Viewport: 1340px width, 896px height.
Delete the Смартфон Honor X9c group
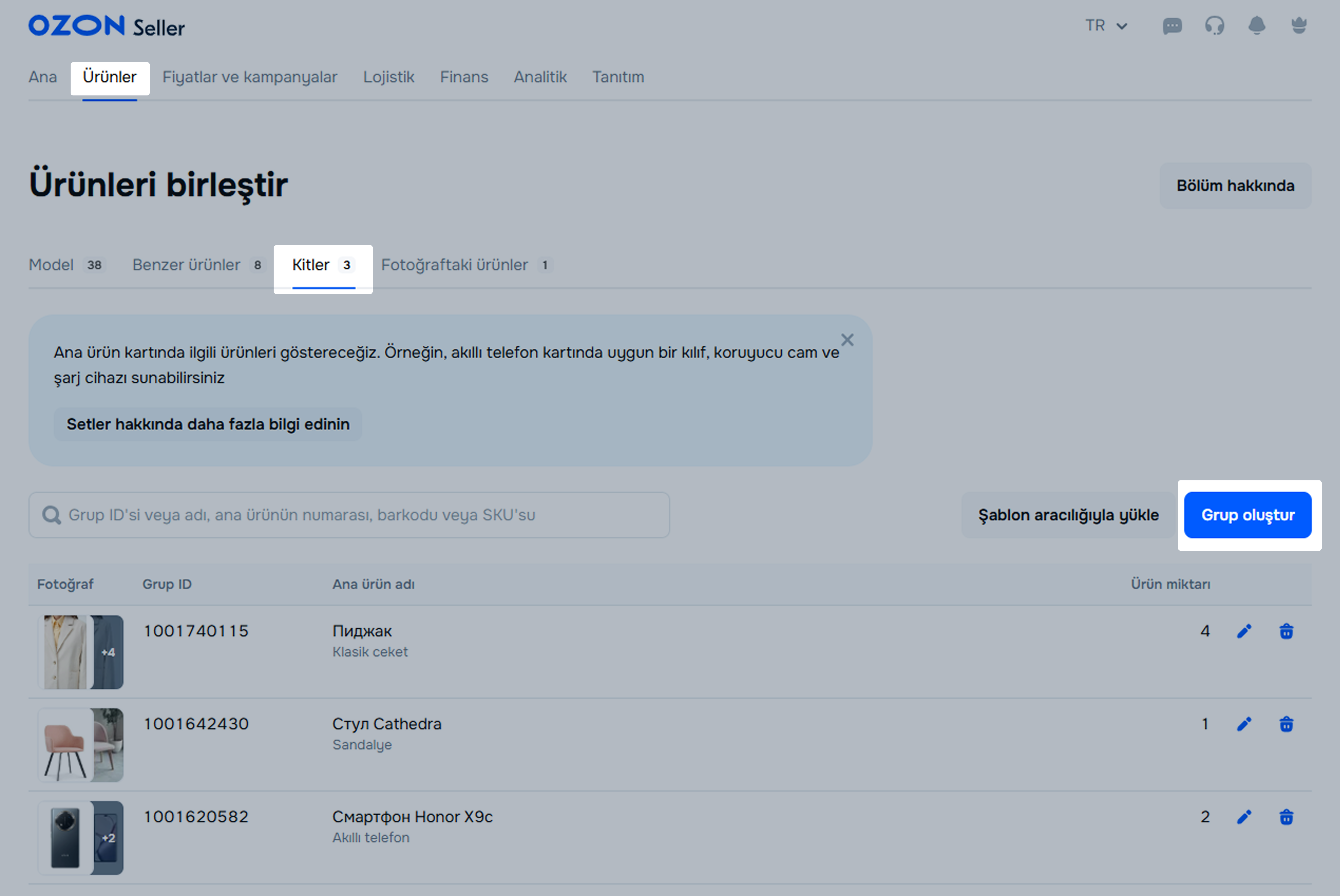click(1286, 817)
